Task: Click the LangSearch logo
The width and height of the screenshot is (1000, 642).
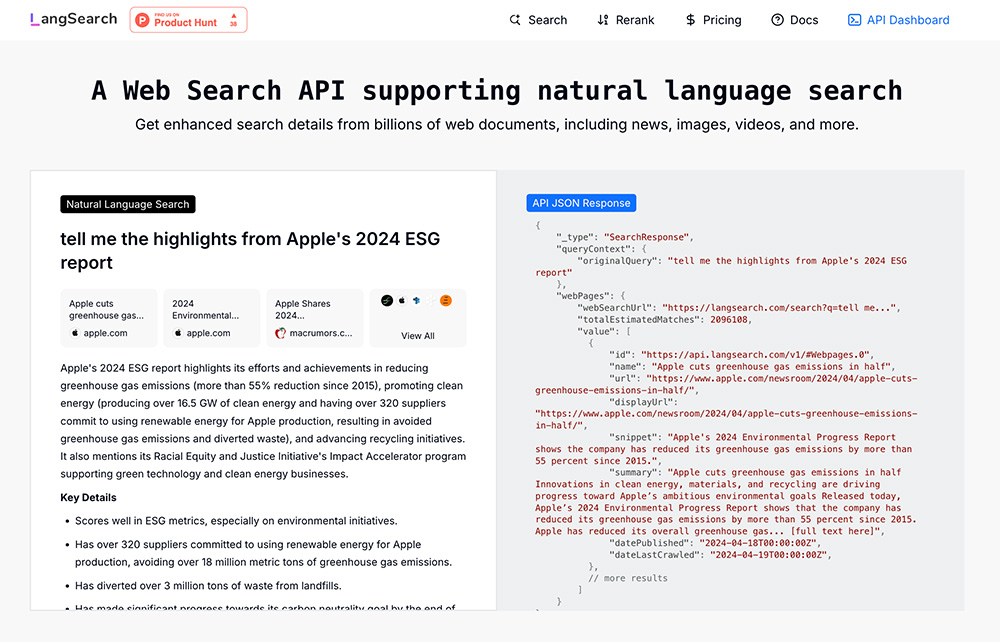Action: coord(74,19)
